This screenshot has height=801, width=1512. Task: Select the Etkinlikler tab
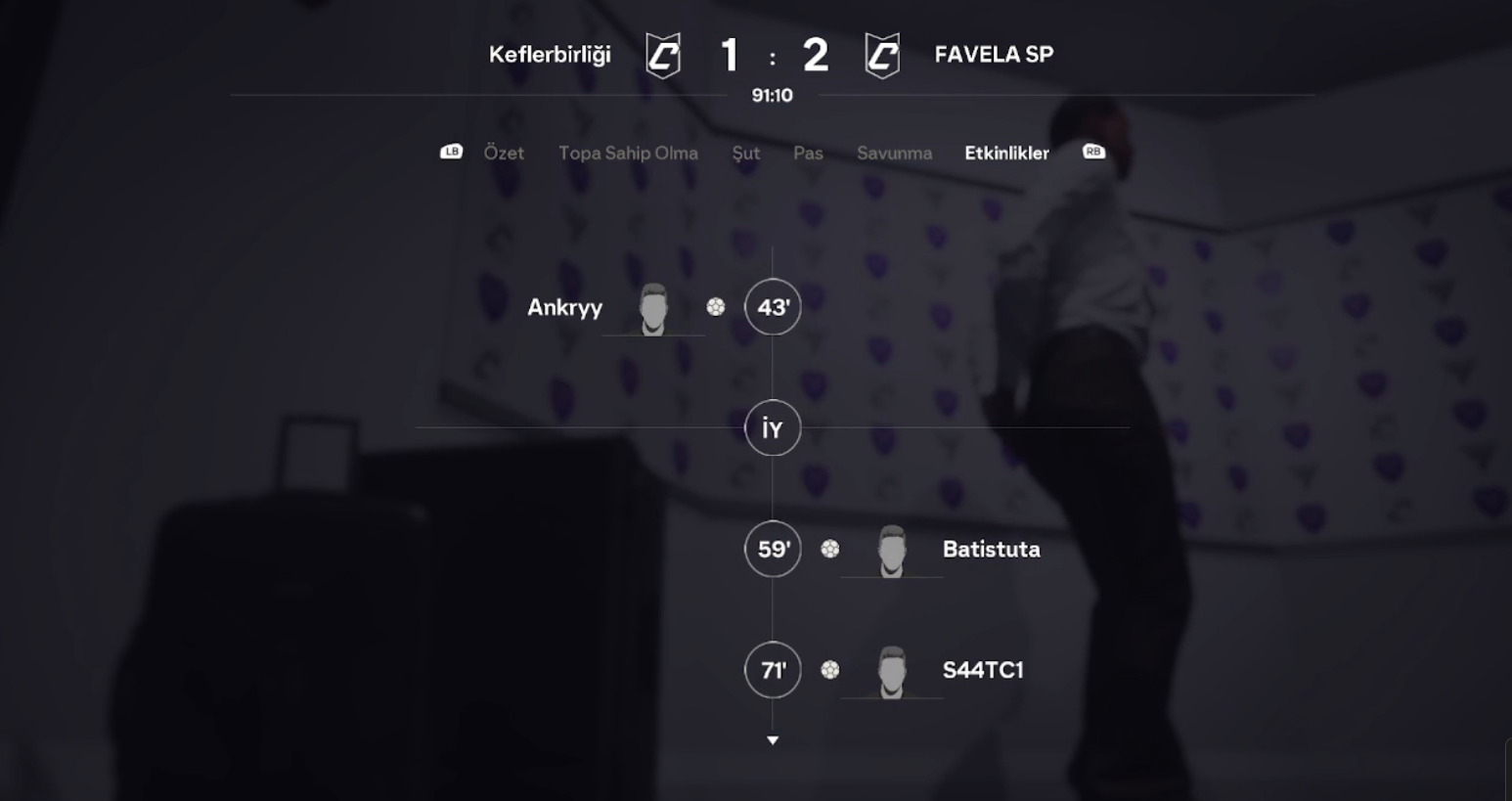1006,153
